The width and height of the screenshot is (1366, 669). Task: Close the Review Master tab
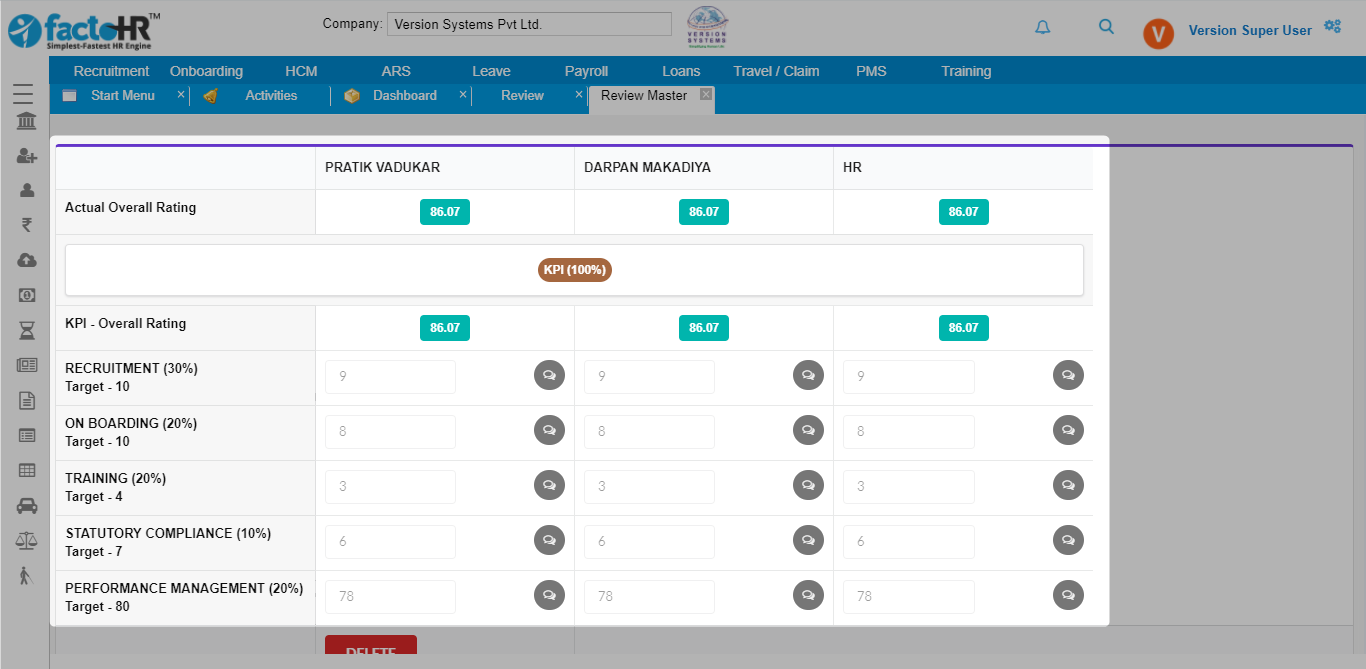706,94
